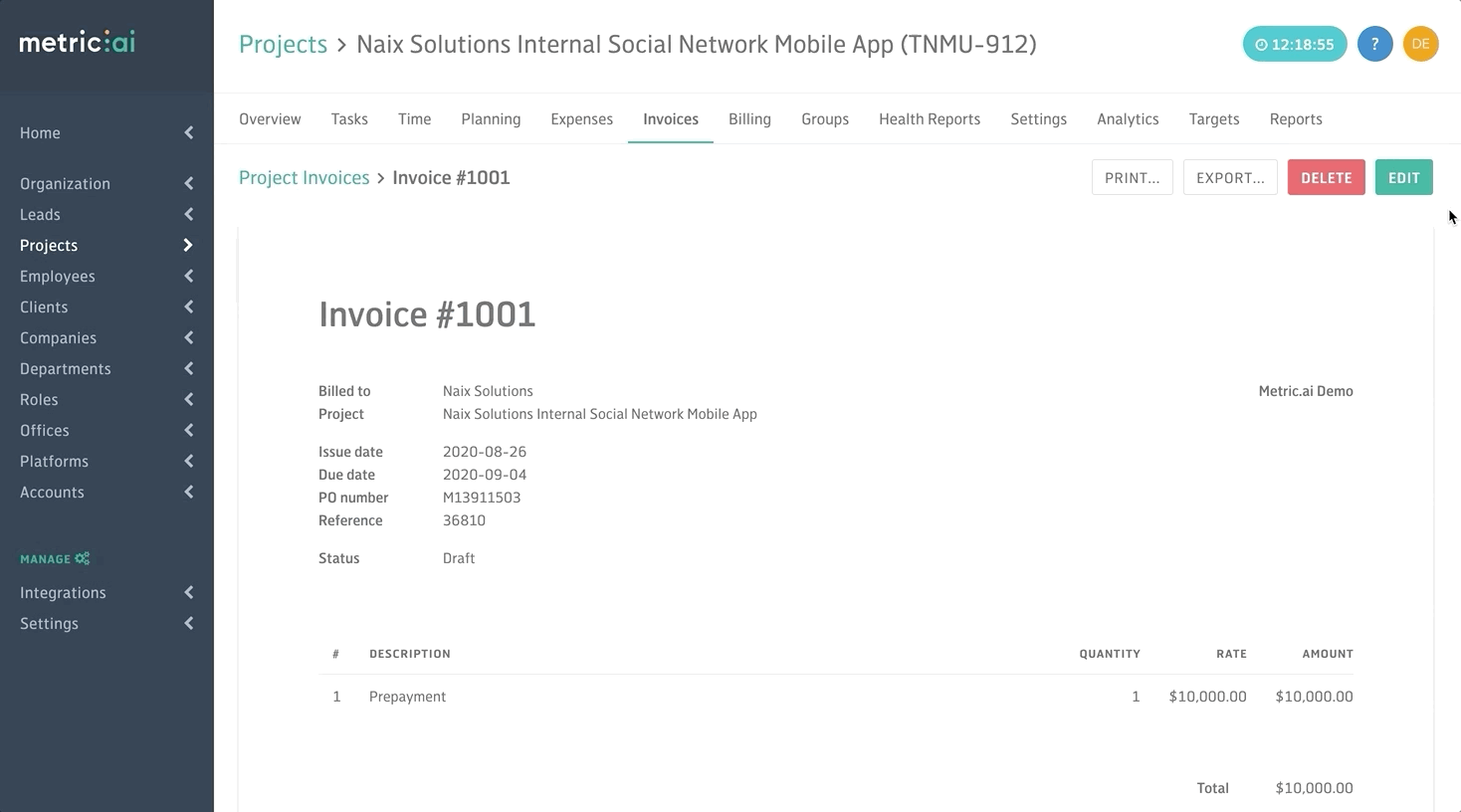The width and height of the screenshot is (1461, 812).
Task: Expand the Leads sidebar chevron
Action: click(x=188, y=214)
